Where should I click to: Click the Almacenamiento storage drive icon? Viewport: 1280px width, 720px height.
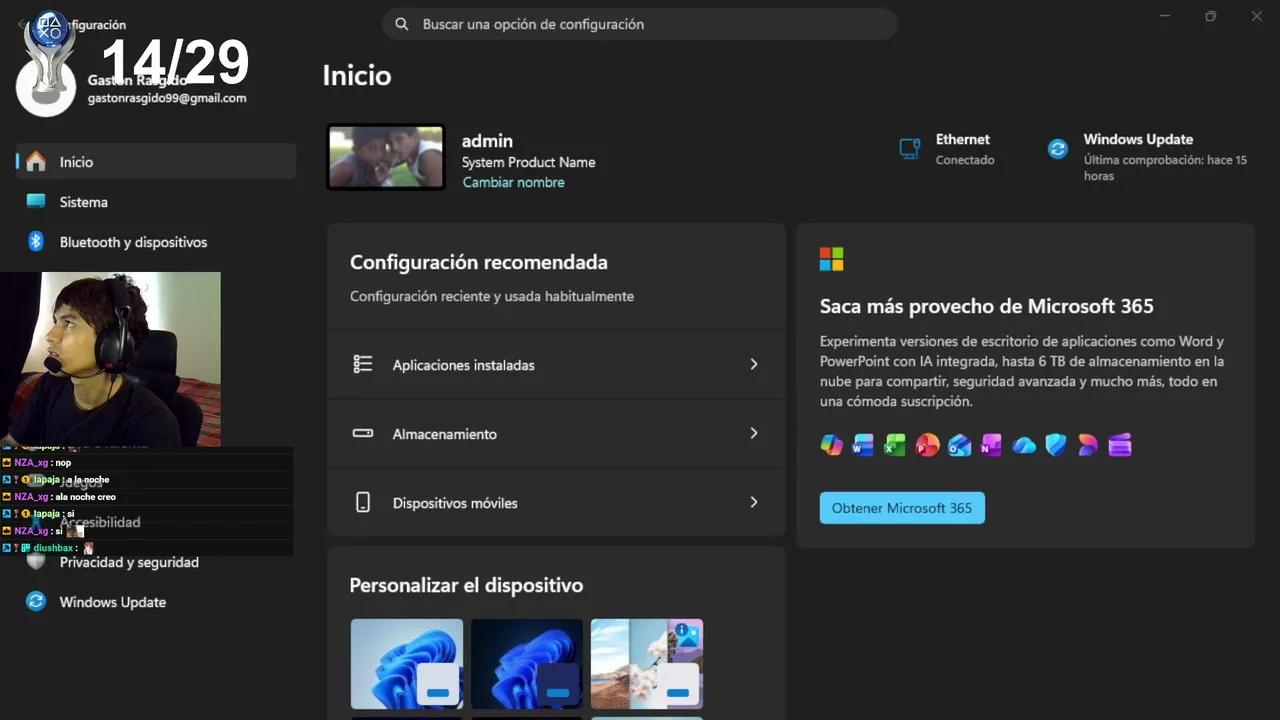(x=363, y=433)
